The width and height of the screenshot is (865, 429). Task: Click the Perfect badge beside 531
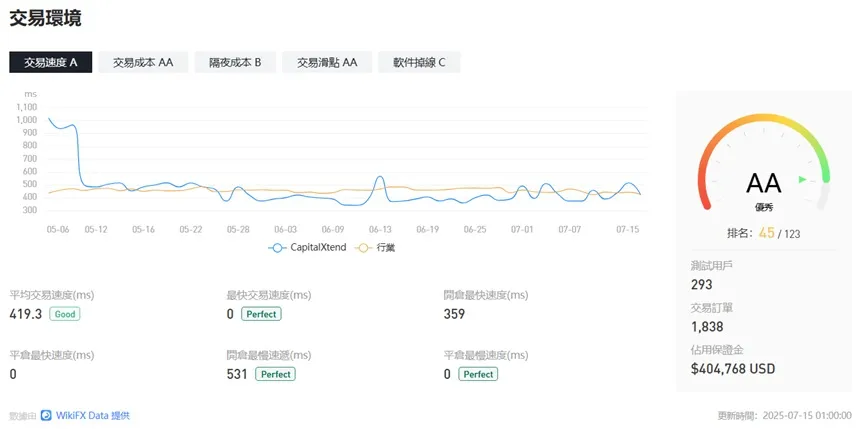(x=275, y=374)
